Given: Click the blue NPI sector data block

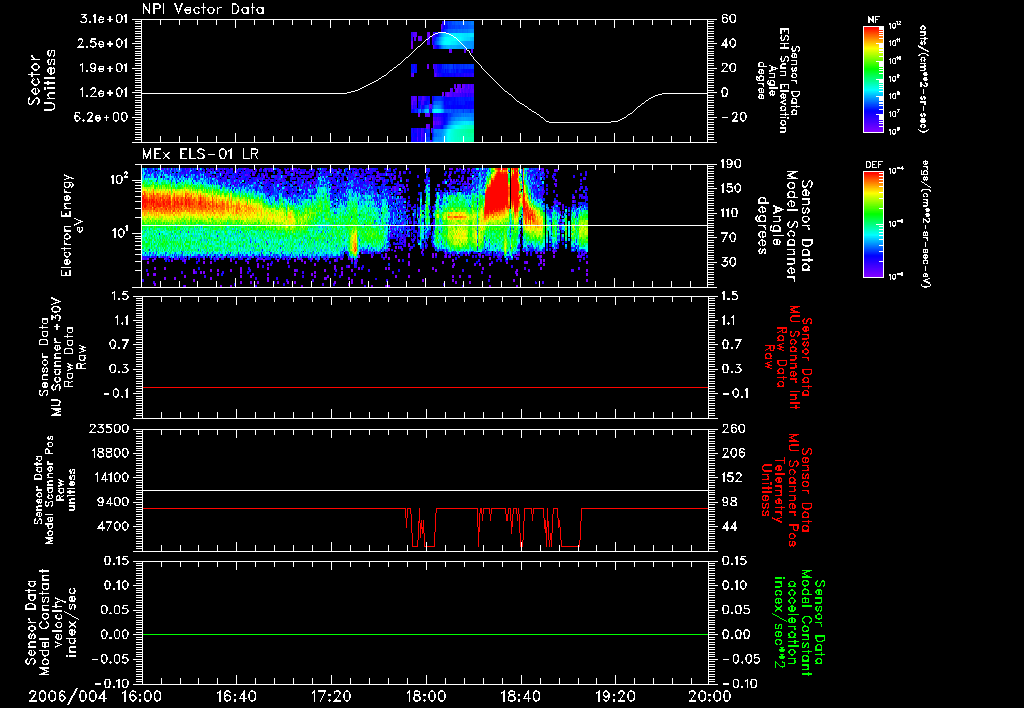Looking at the screenshot, I should coord(455,70).
